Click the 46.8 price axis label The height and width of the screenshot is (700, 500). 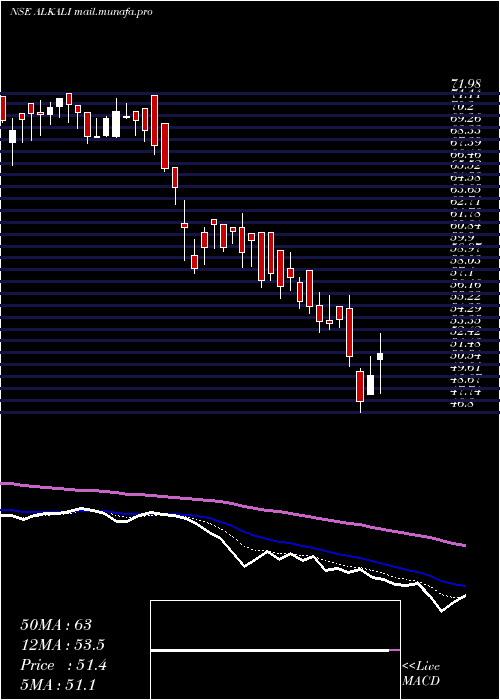(462, 404)
